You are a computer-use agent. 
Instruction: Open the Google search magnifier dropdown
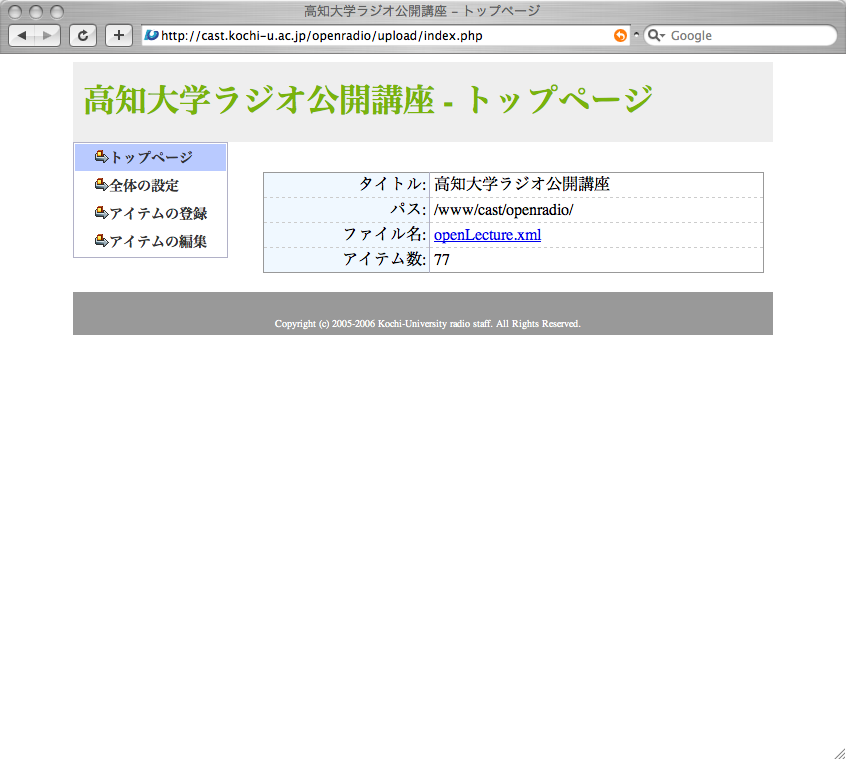point(656,36)
